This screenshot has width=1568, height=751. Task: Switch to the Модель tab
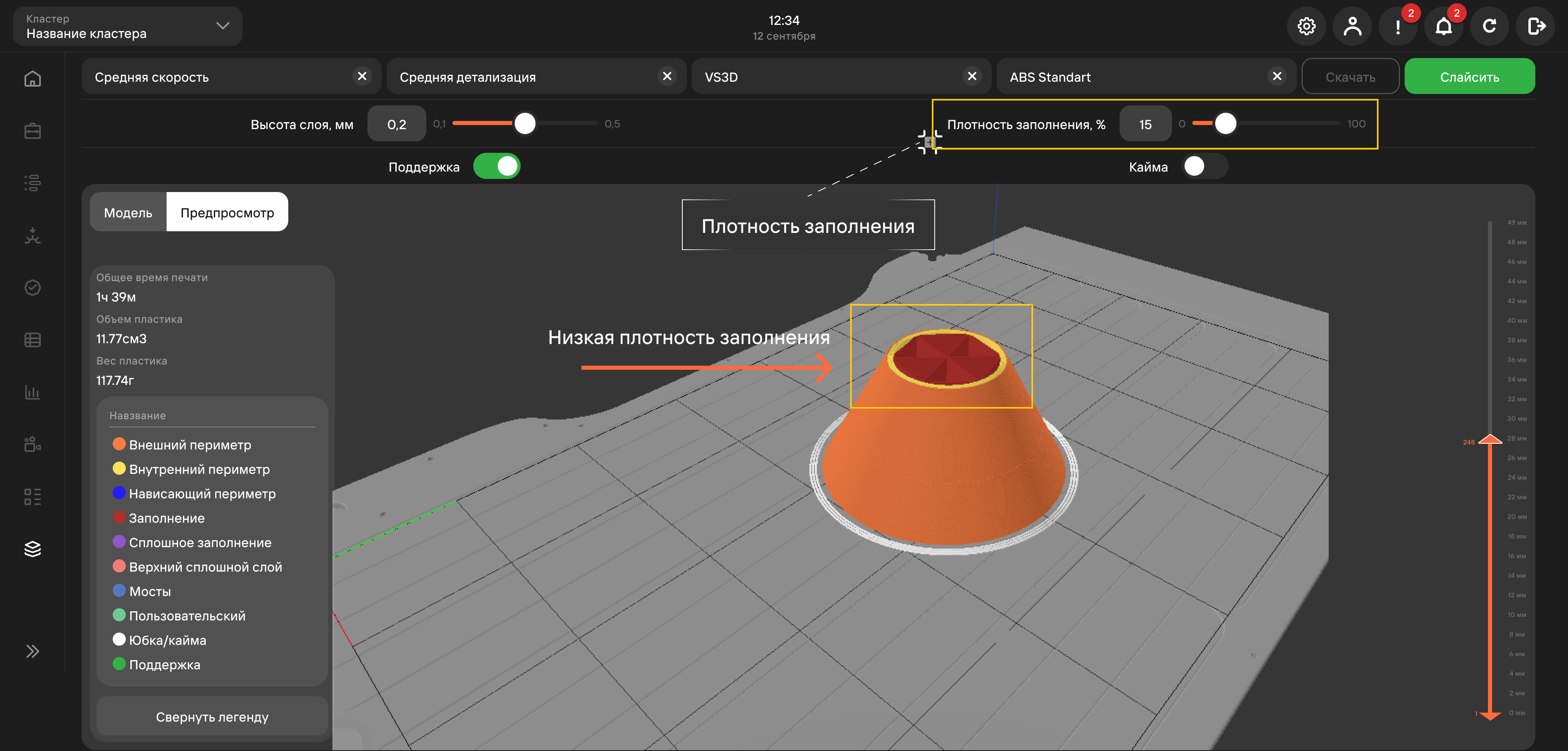[128, 212]
